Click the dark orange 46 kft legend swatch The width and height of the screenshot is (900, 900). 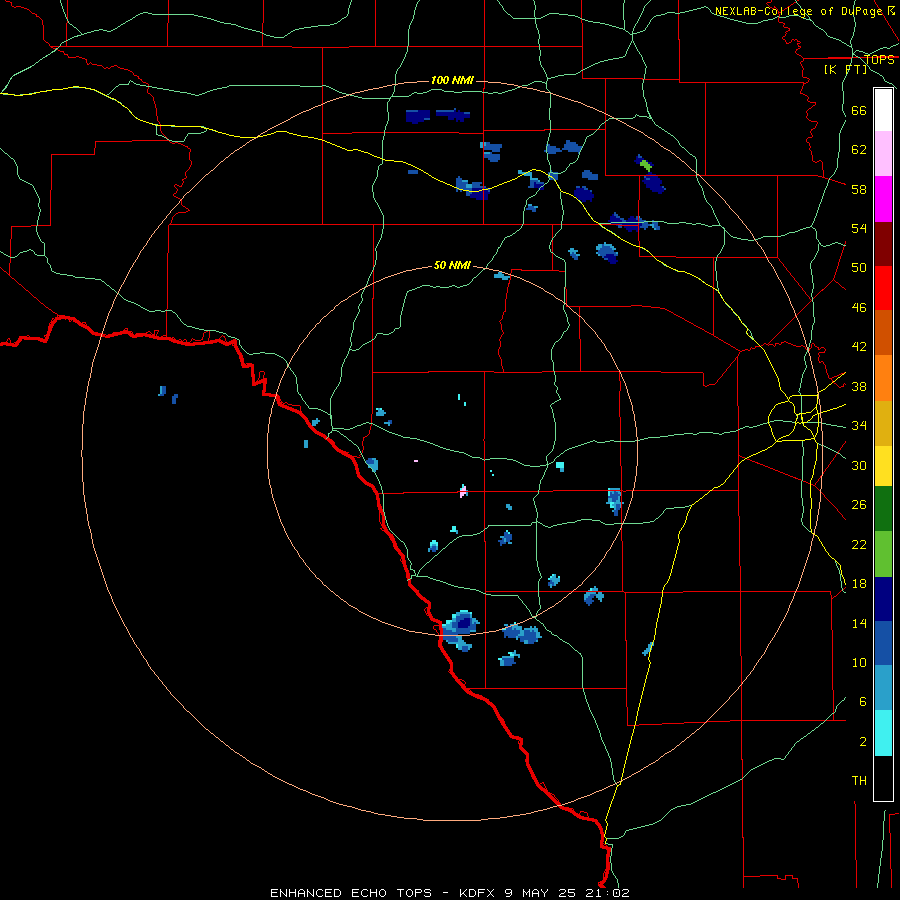883,332
